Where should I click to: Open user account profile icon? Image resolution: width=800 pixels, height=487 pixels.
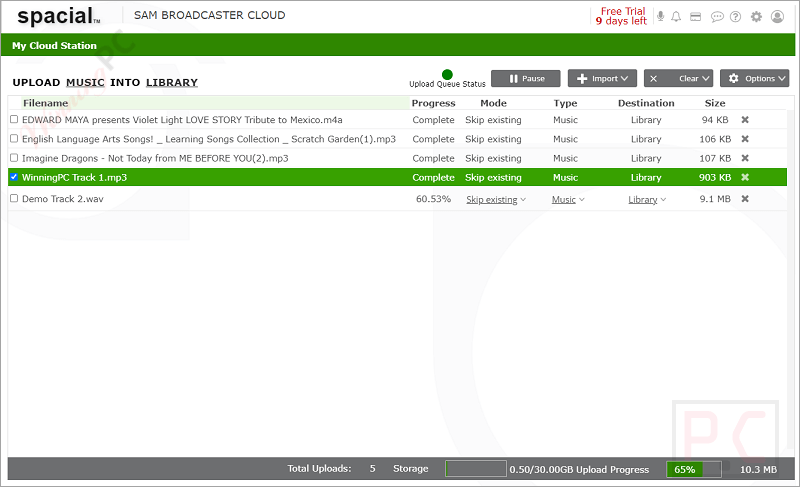tap(777, 17)
